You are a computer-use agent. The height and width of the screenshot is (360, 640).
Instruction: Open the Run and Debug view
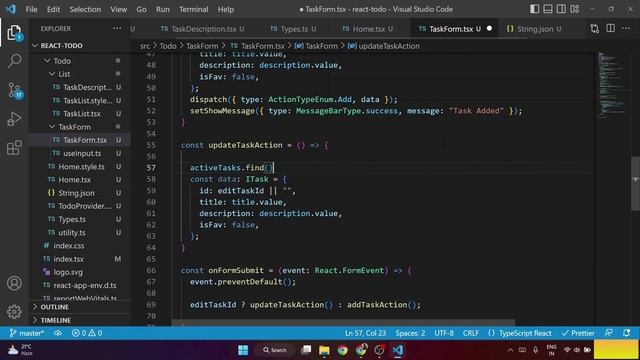click(x=14, y=119)
